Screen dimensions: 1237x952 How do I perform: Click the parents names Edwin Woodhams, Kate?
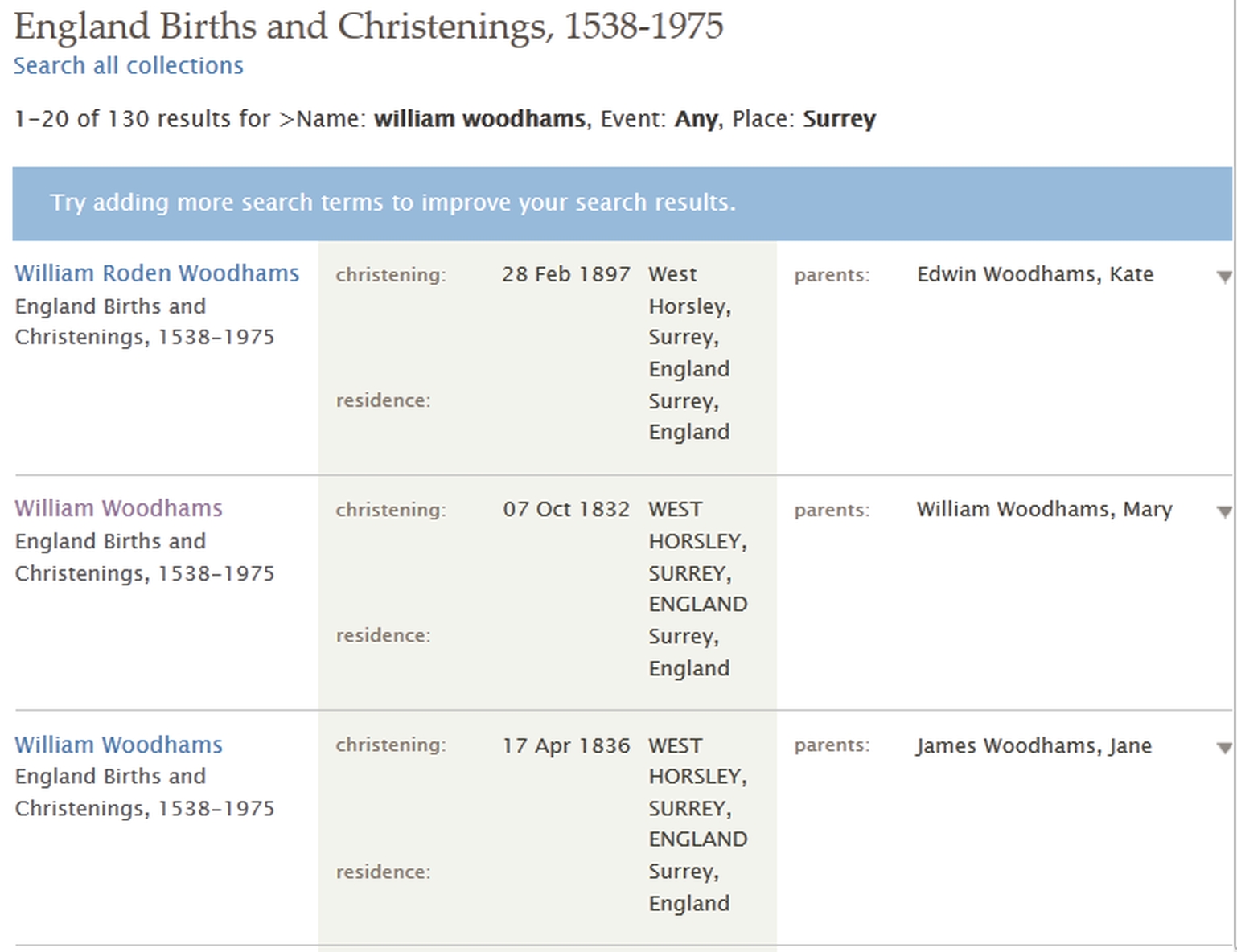(1035, 274)
